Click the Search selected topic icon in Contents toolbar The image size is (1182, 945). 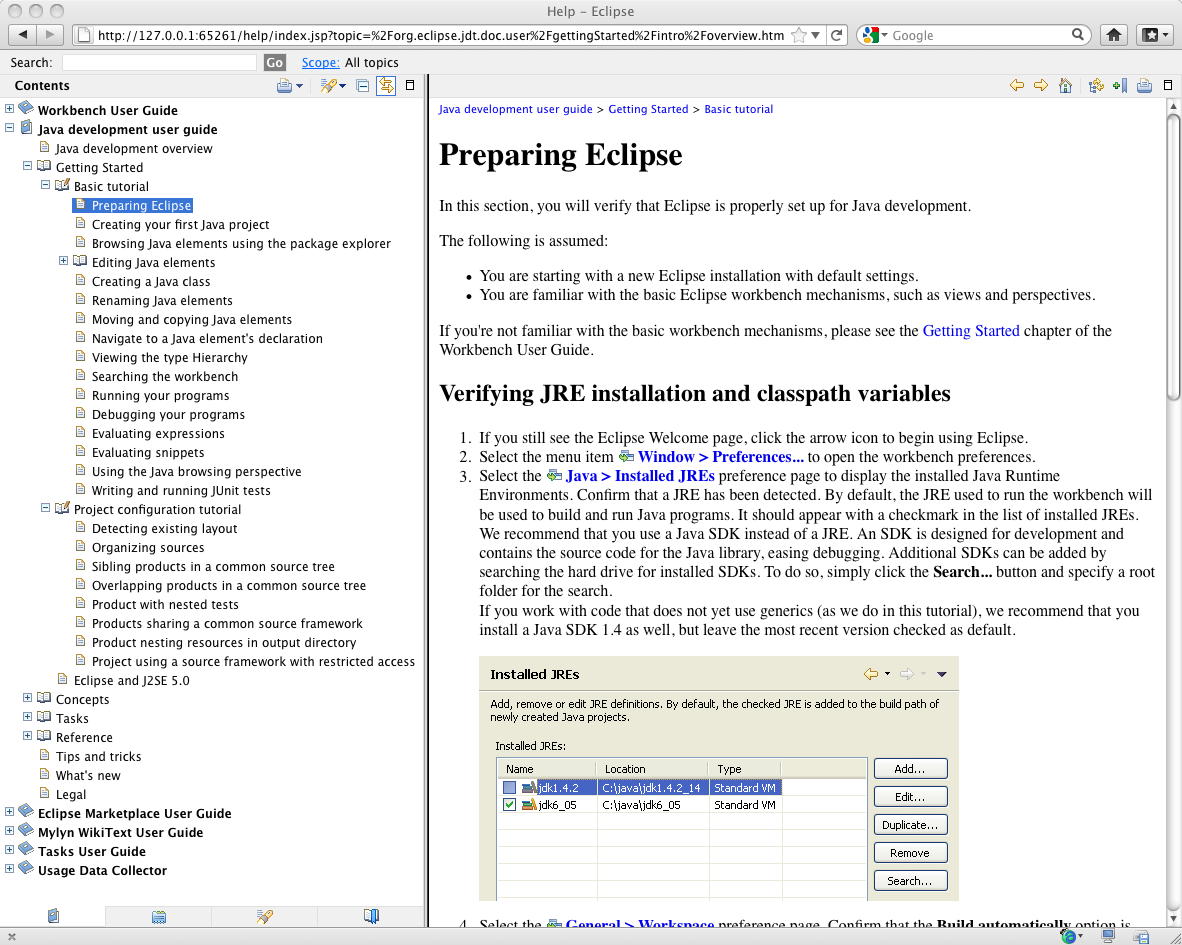(x=328, y=86)
